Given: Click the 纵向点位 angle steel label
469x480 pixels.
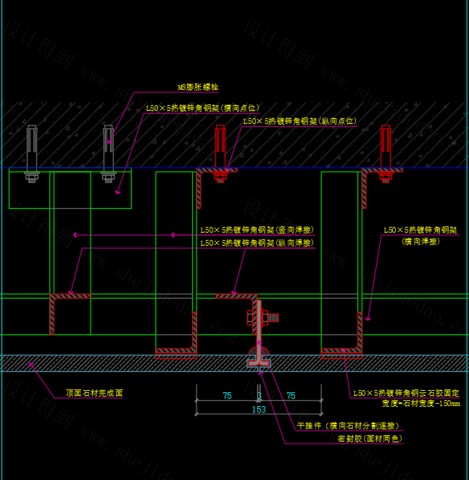Looking at the screenshot, I should point(300,121).
